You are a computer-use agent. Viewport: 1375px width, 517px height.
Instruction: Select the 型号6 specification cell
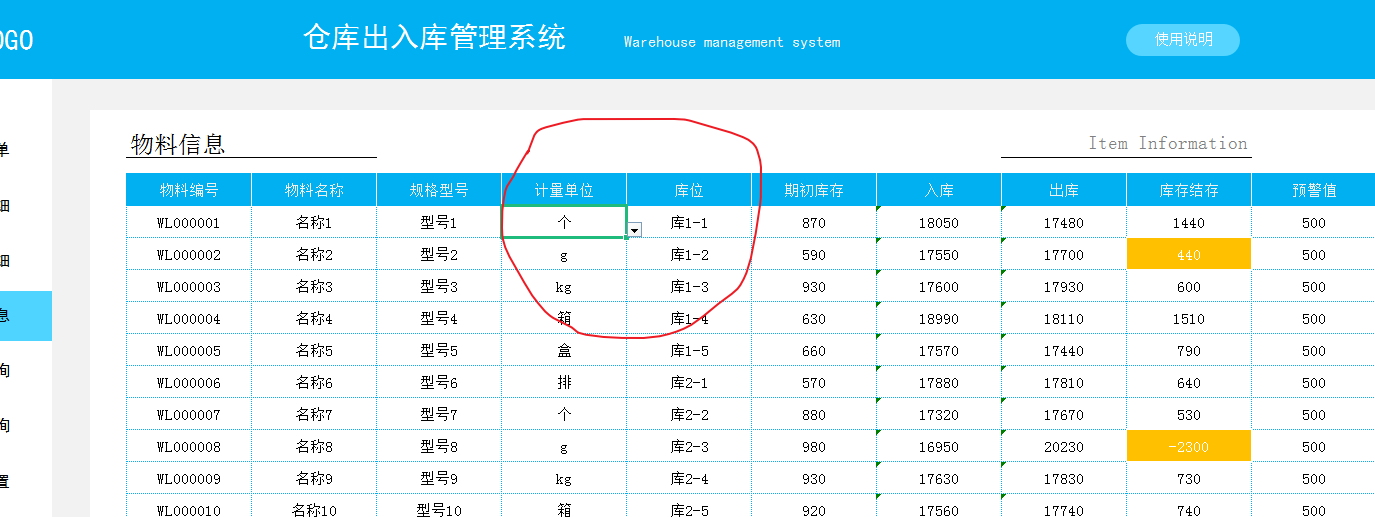click(439, 383)
